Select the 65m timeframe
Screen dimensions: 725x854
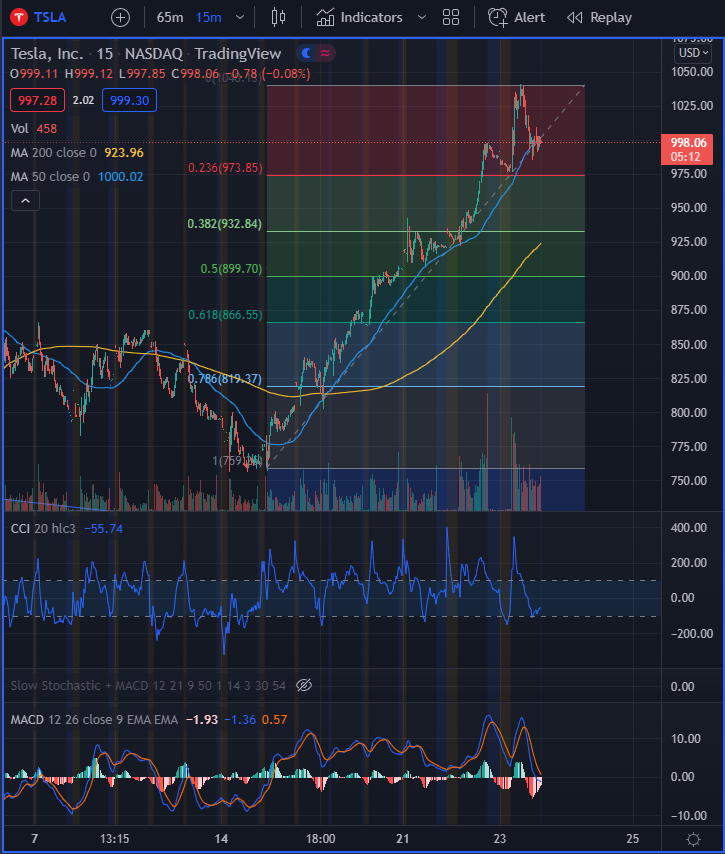(x=170, y=17)
